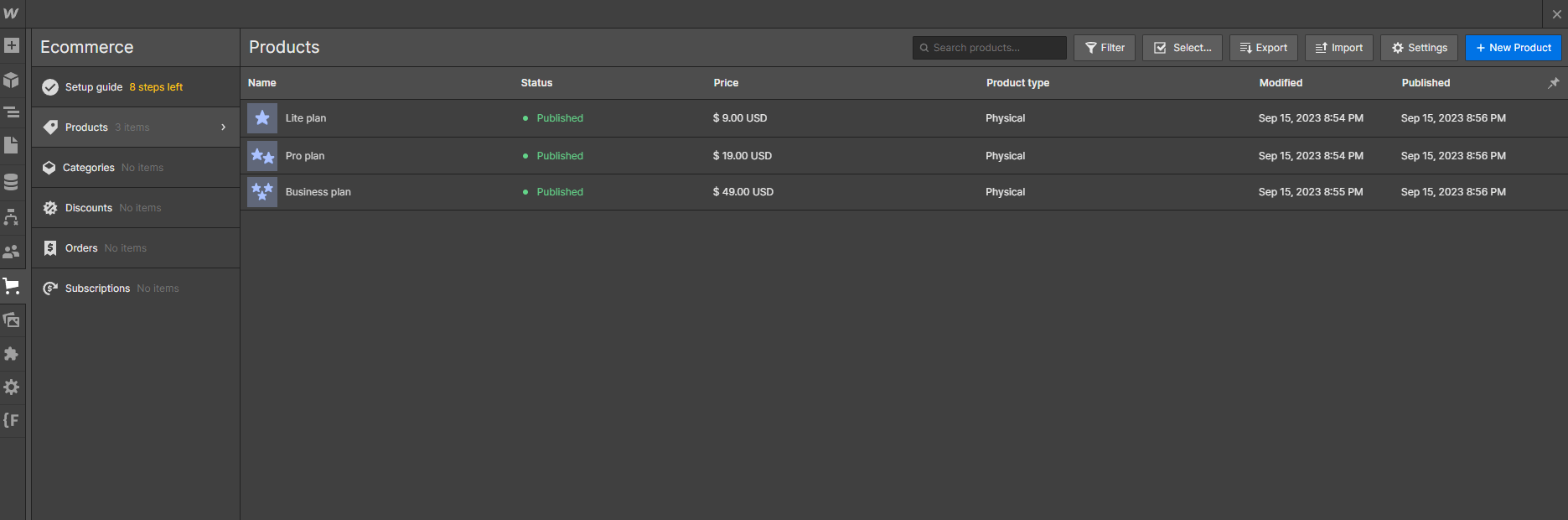Screen dimensions: 1568x520
Task: Click the Orders receipt icon
Action: 50,248
